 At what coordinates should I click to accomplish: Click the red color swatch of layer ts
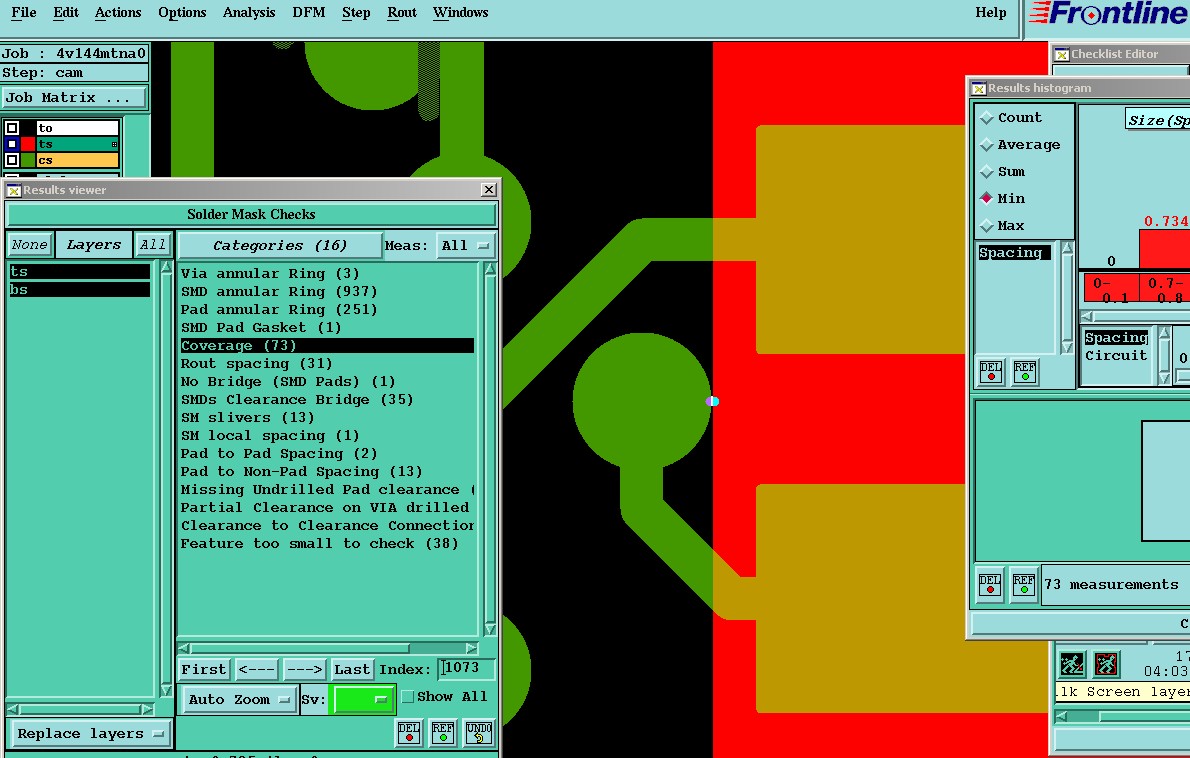coord(28,144)
